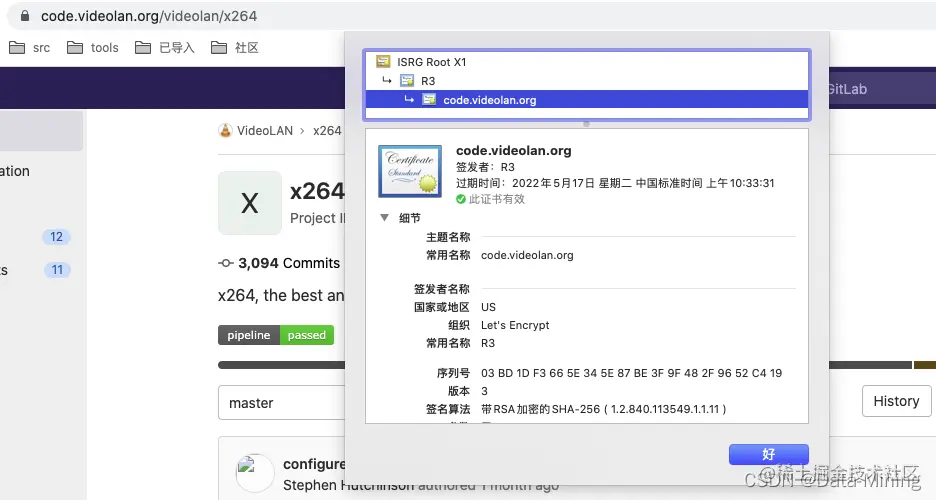Click the commit author avatar thumbnail
936x500 pixels.
[x=255, y=473]
